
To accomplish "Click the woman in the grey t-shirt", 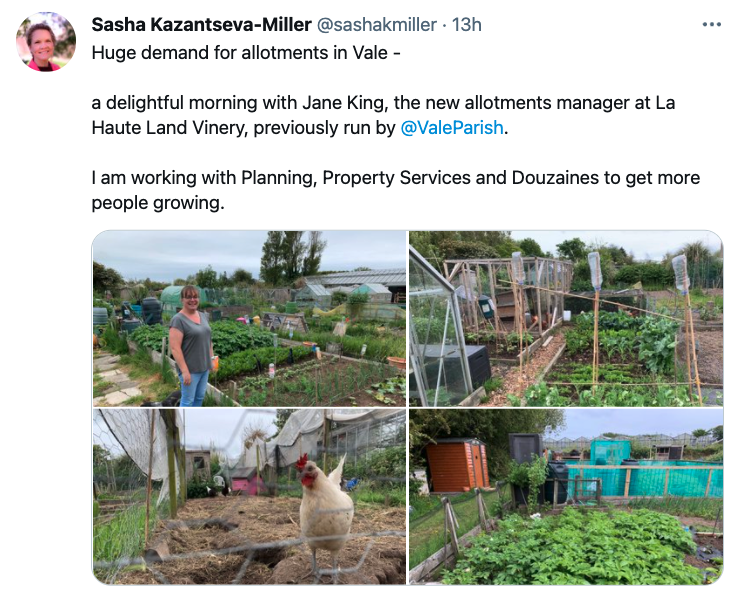I will point(192,346).
